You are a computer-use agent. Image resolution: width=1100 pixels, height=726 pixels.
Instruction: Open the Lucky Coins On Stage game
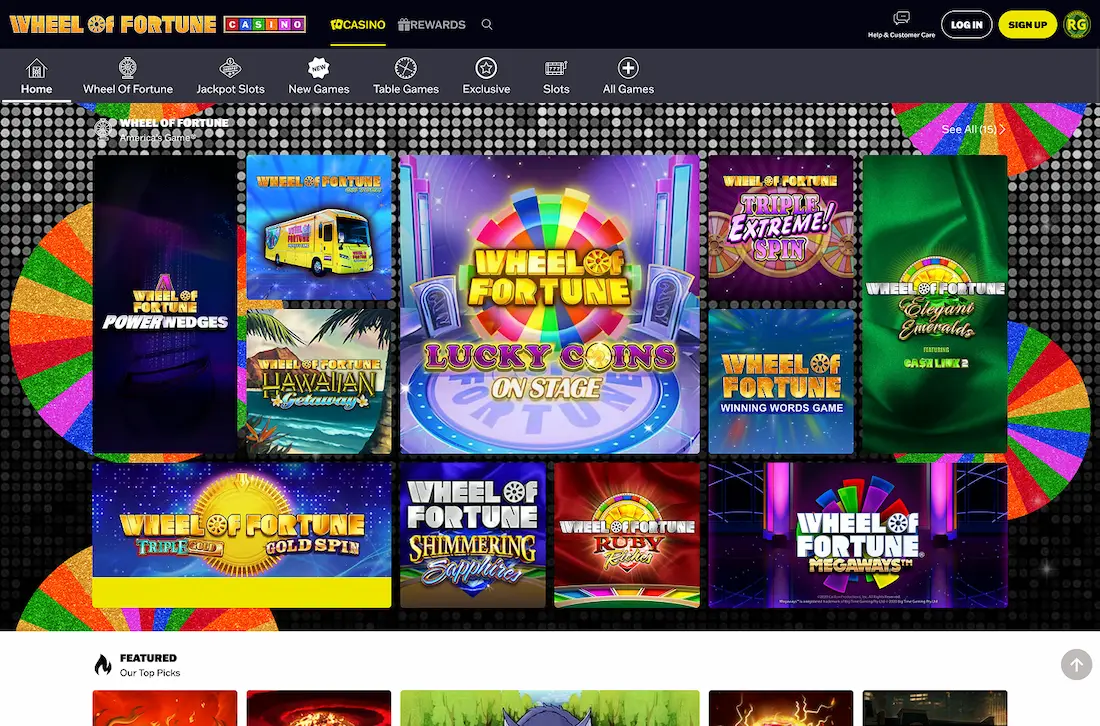coord(549,304)
